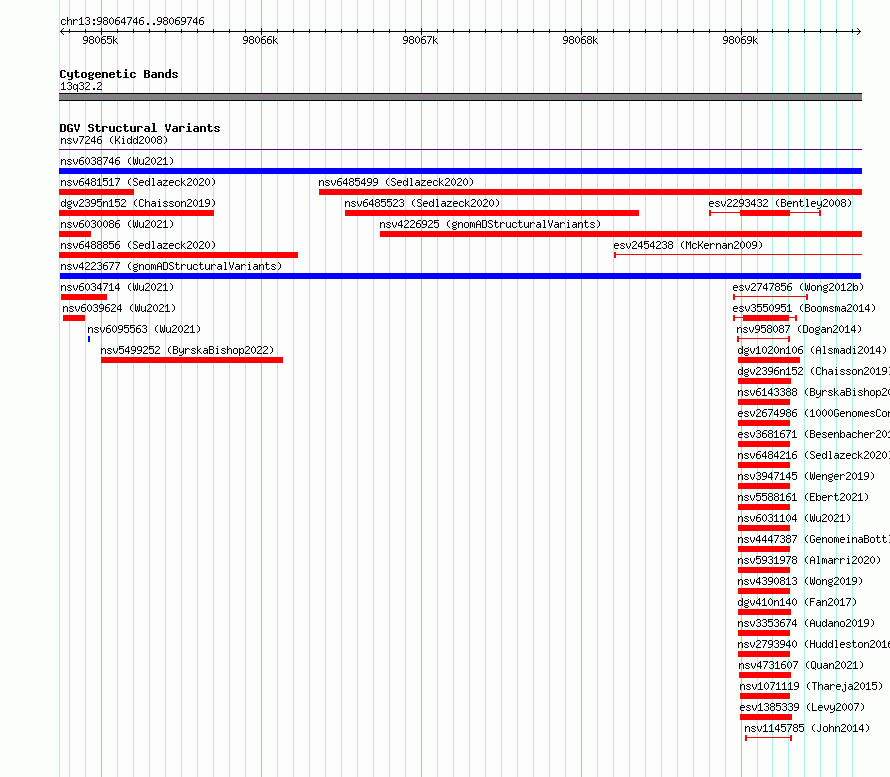The height and width of the screenshot is (777, 890).
Task: Click nsv958087 (Dogan2014) label
Action: tap(799, 329)
